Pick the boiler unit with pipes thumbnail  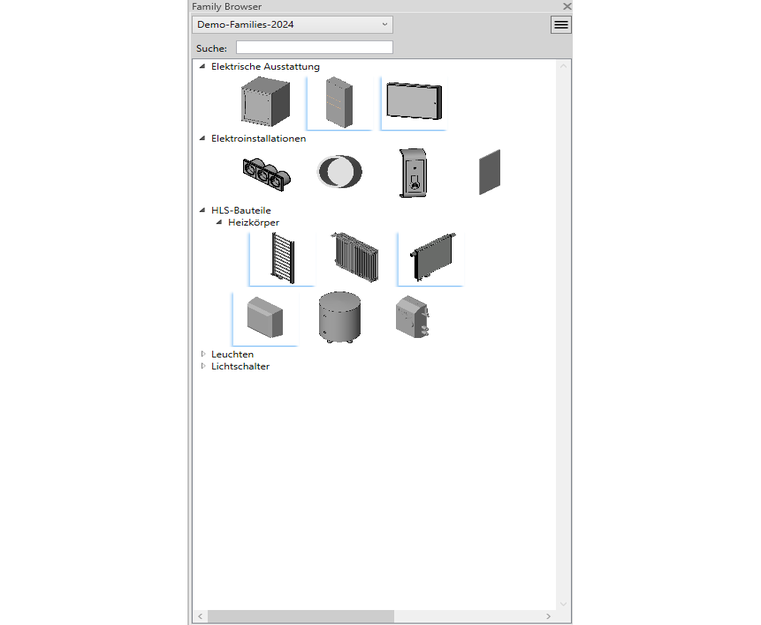coord(413,317)
